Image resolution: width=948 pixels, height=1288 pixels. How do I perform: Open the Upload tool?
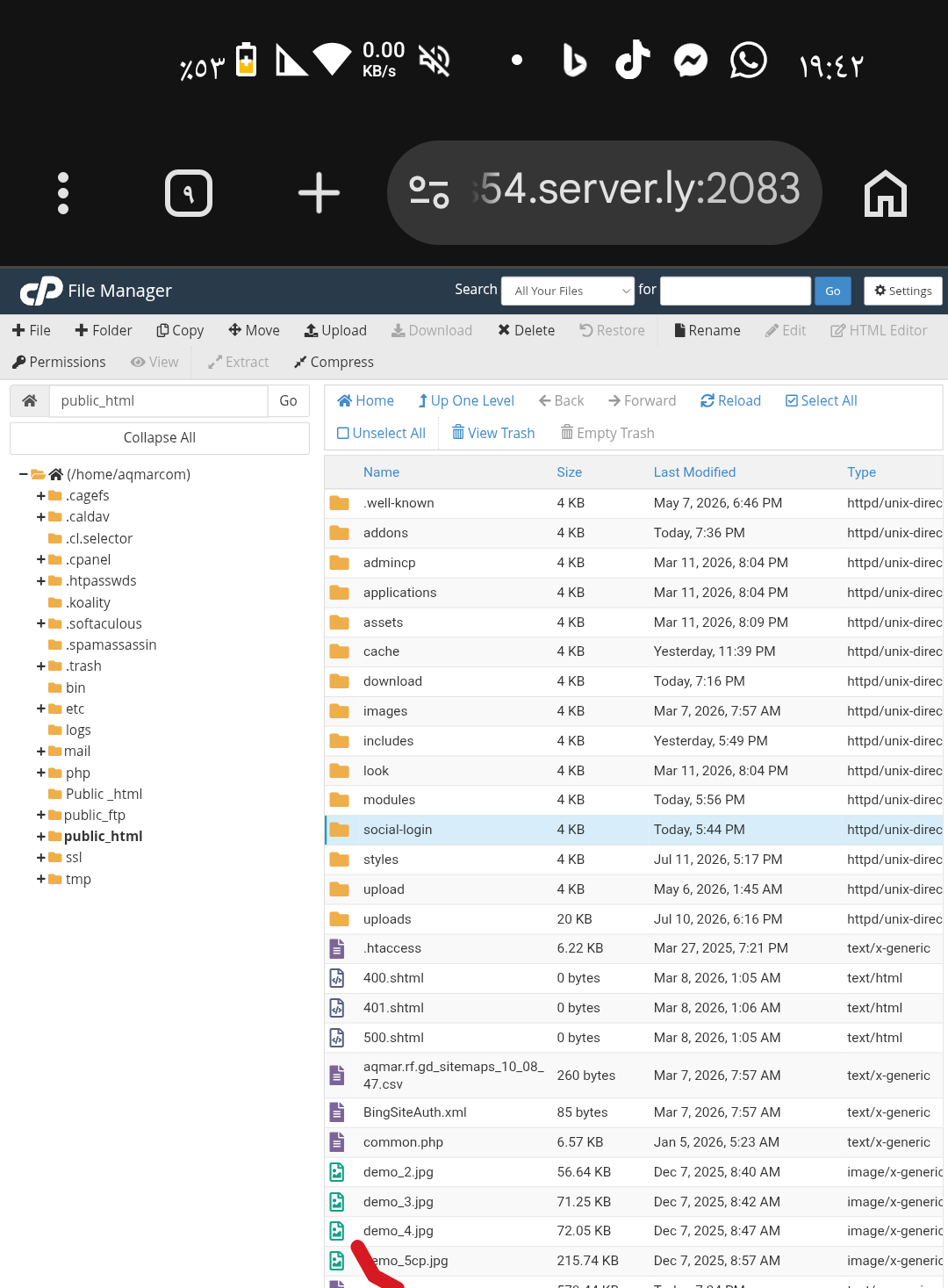(x=335, y=330)
